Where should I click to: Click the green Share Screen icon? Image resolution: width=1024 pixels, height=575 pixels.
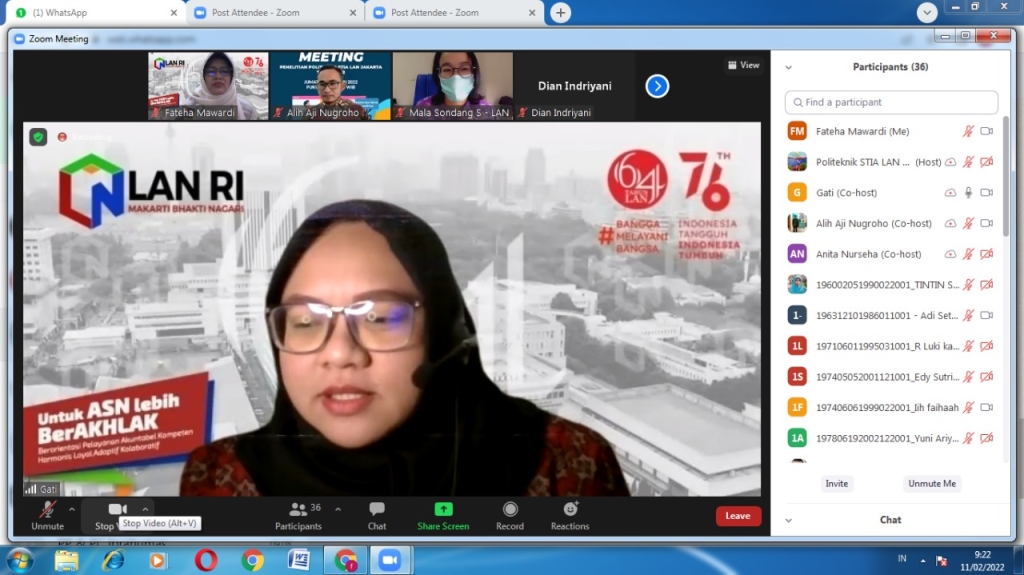click(443, 509)
